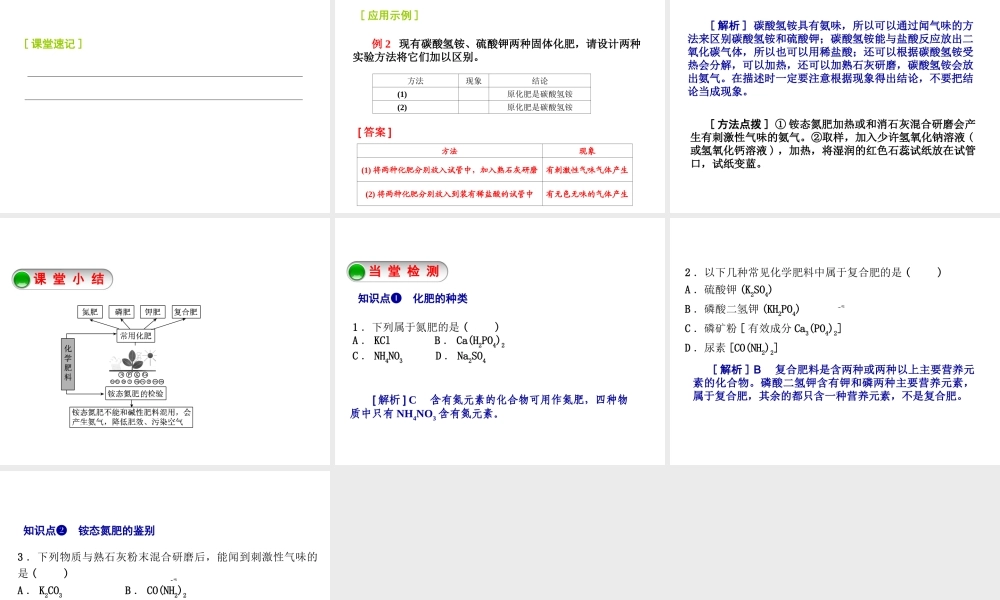Select the 应用示例 heading
The image size is (1000, 600).
pyautogui.click(x=389, y=15)
